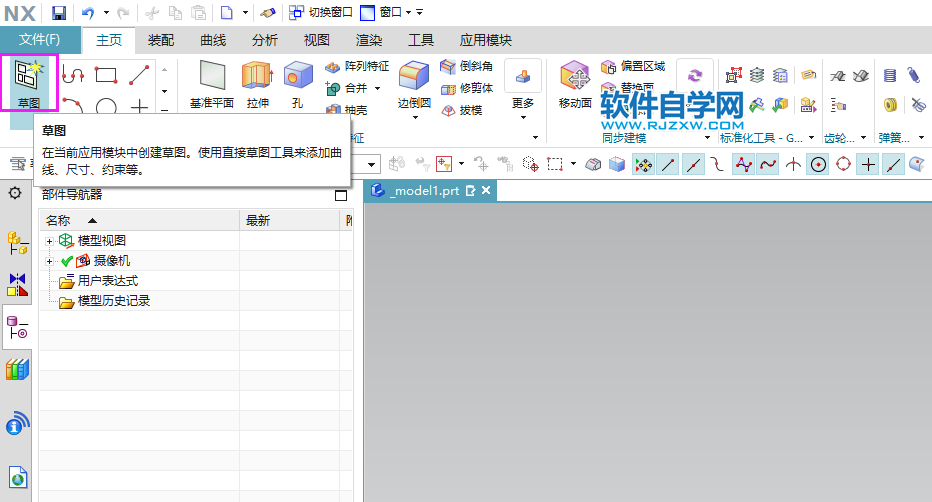Click the blue cylindrical spring icon
932x502 pixels.
click(x=890, y=75)
